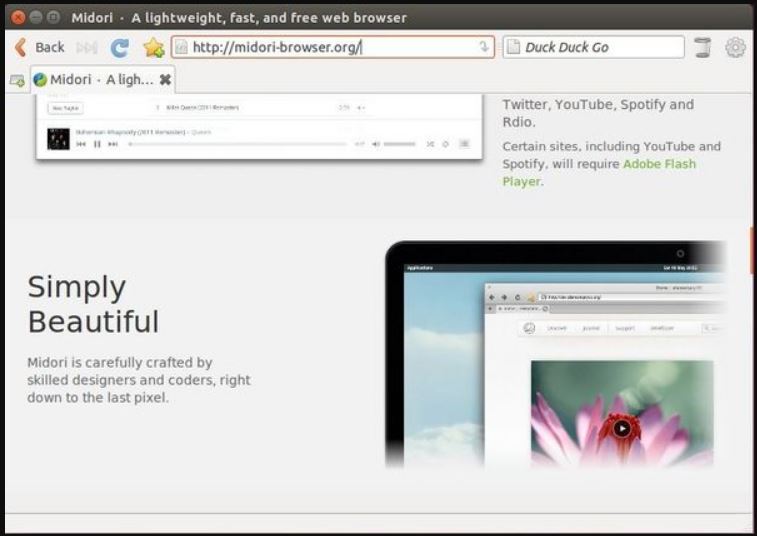Select the Midori · A ligh... tab
The image size is (757, 536).
(x=103, y=79)
